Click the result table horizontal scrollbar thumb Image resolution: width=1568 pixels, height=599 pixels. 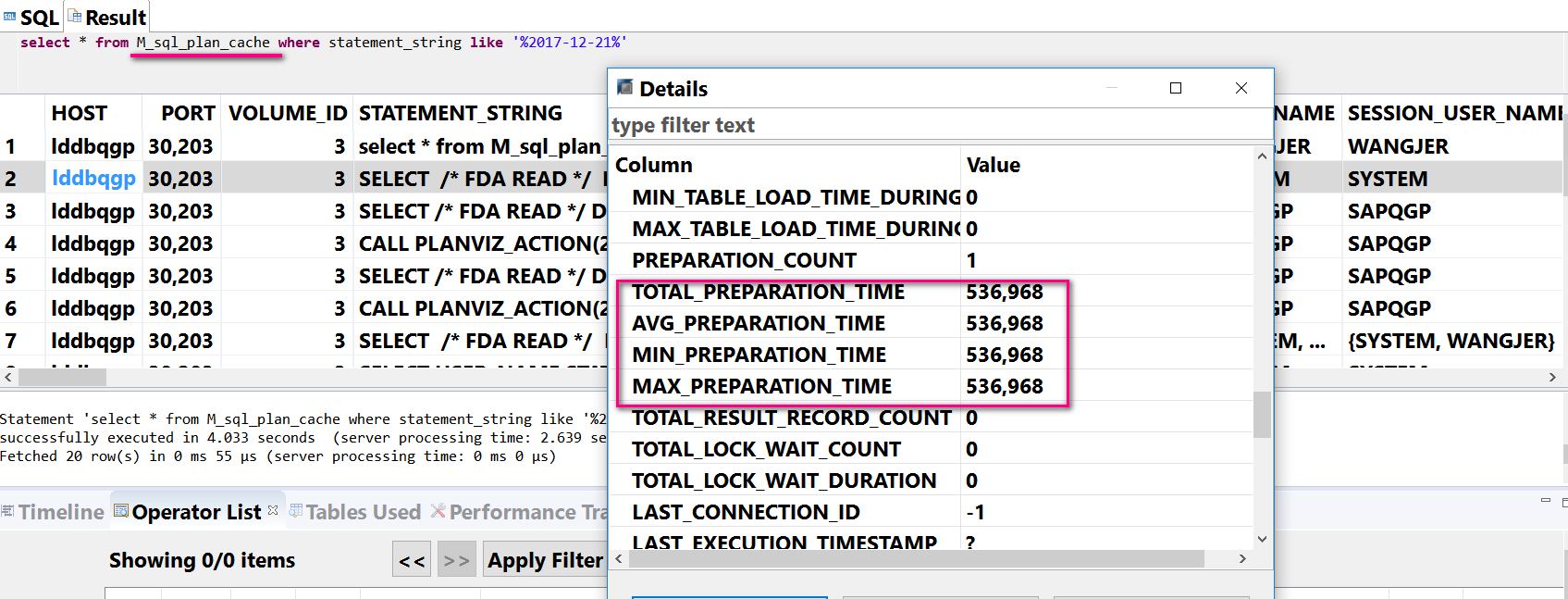pos(62,377)
